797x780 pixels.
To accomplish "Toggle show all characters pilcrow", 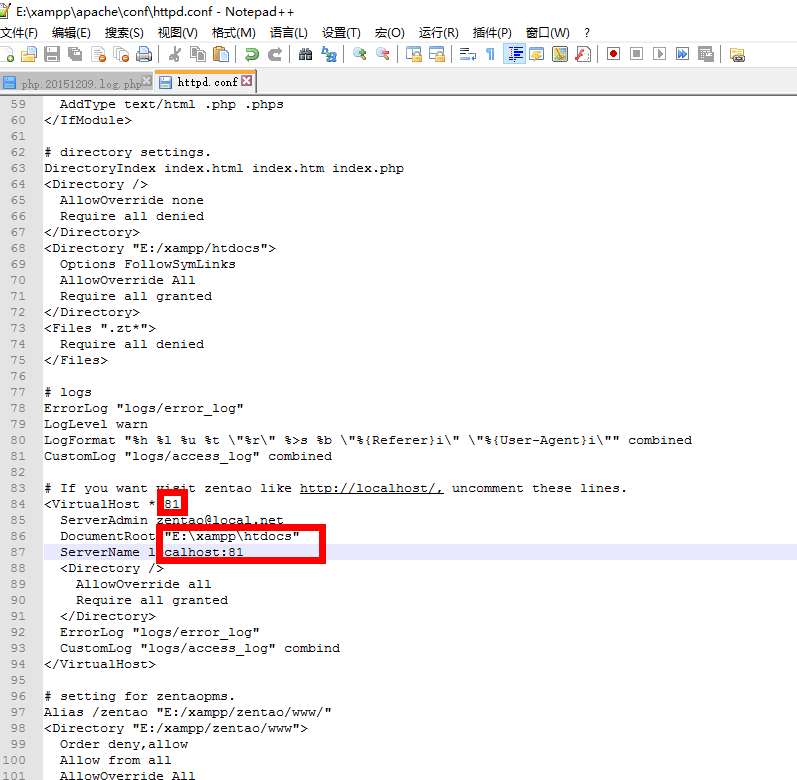I will pos(491,54).
